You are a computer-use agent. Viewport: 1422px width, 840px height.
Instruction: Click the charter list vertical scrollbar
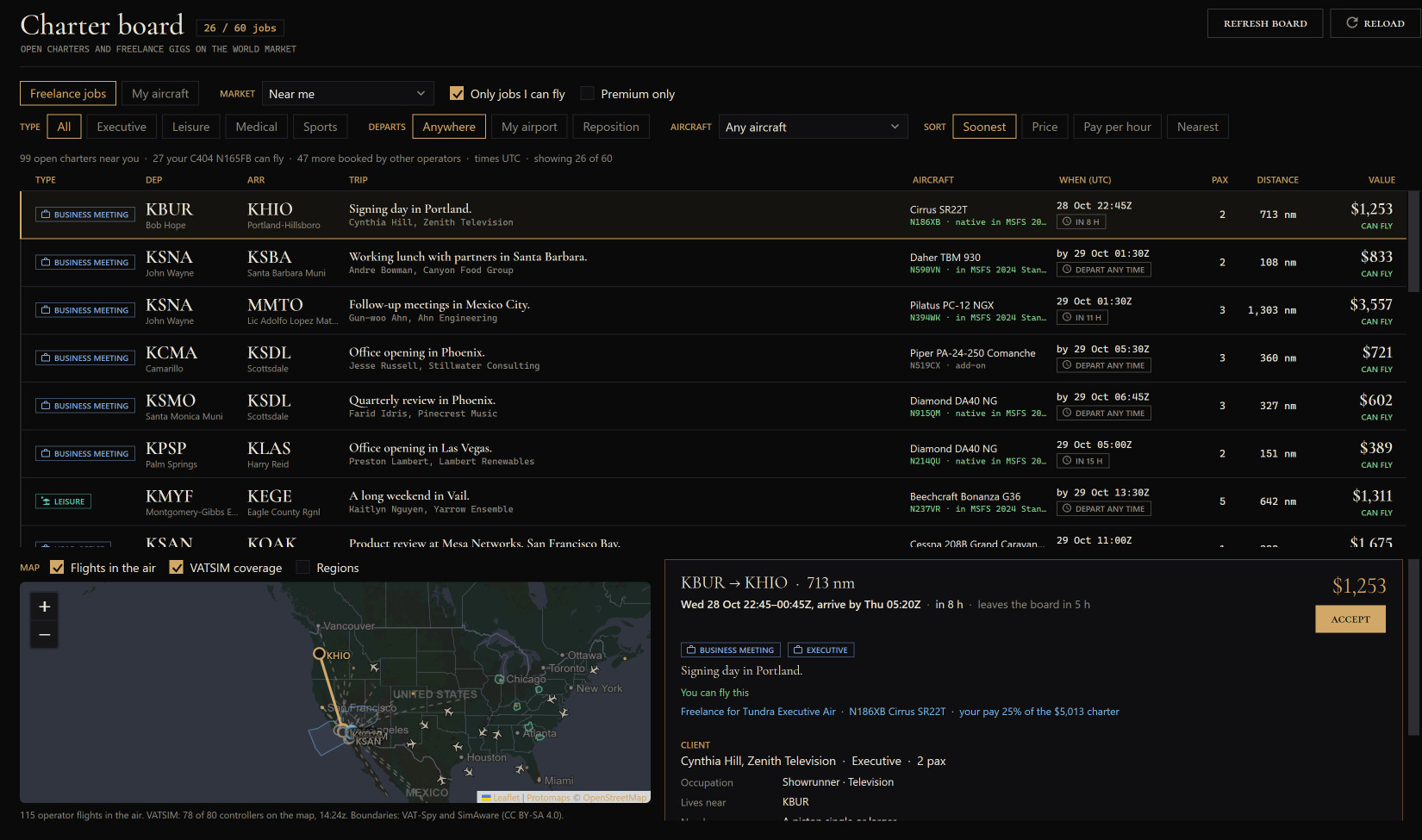point(1413,241)
